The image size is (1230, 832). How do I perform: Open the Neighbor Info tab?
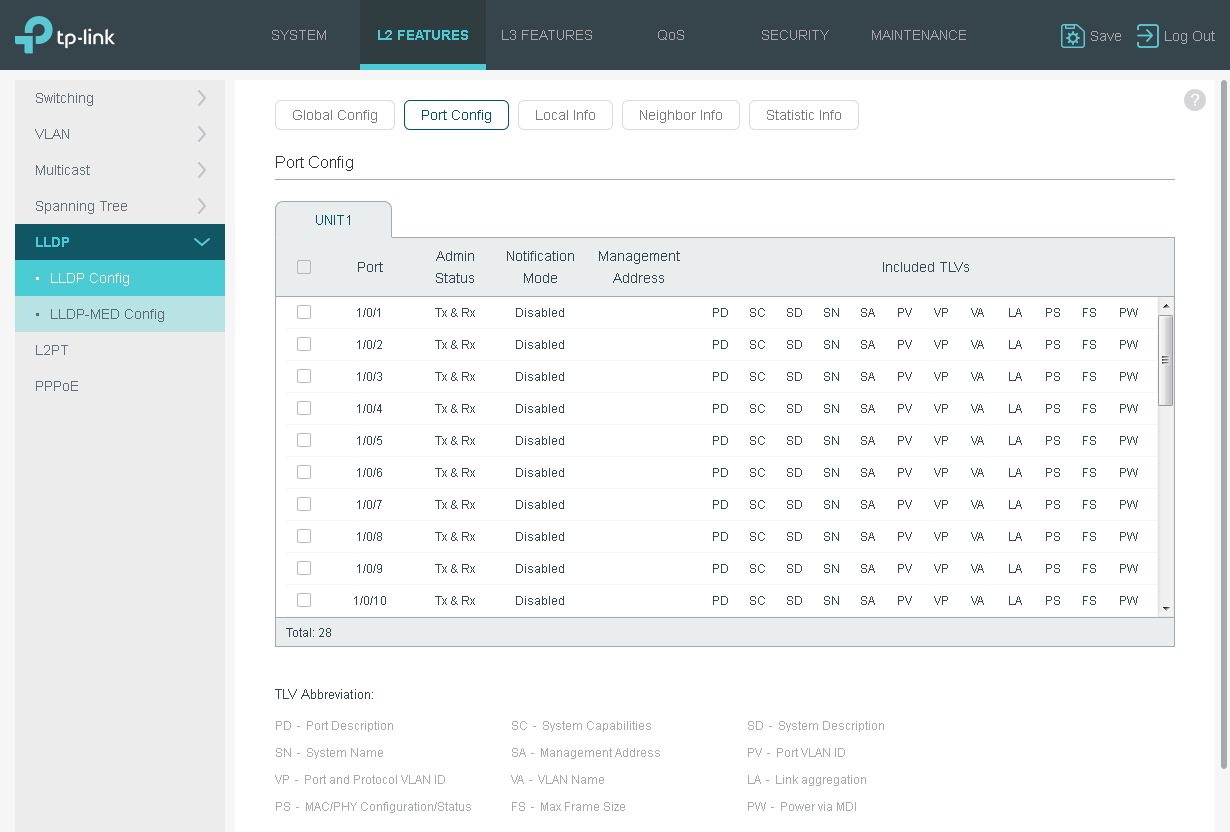tap(681, 115)
